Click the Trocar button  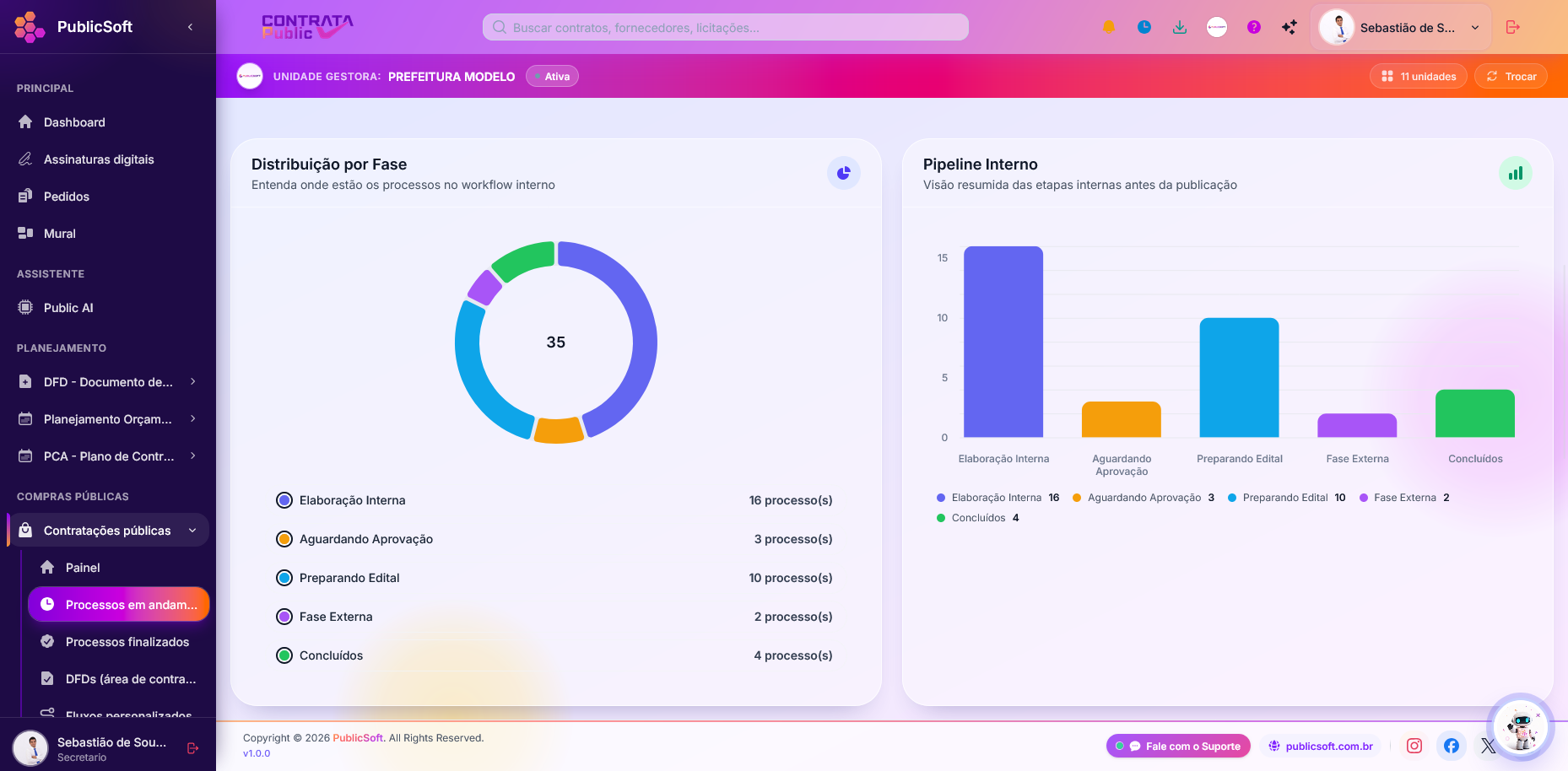coord(1511,76)
